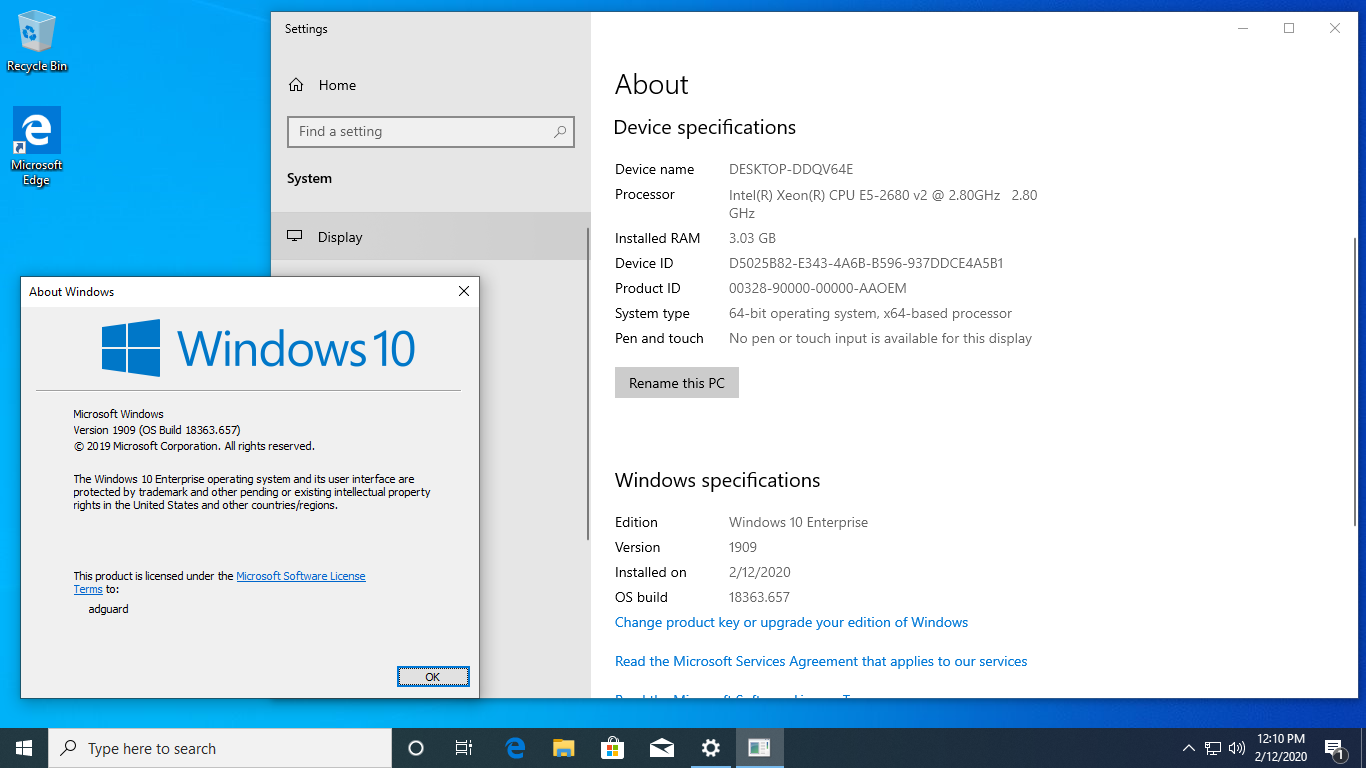Click the Settings sidebar scrollbar
1366x768 pixels.
tap(589, 382)
